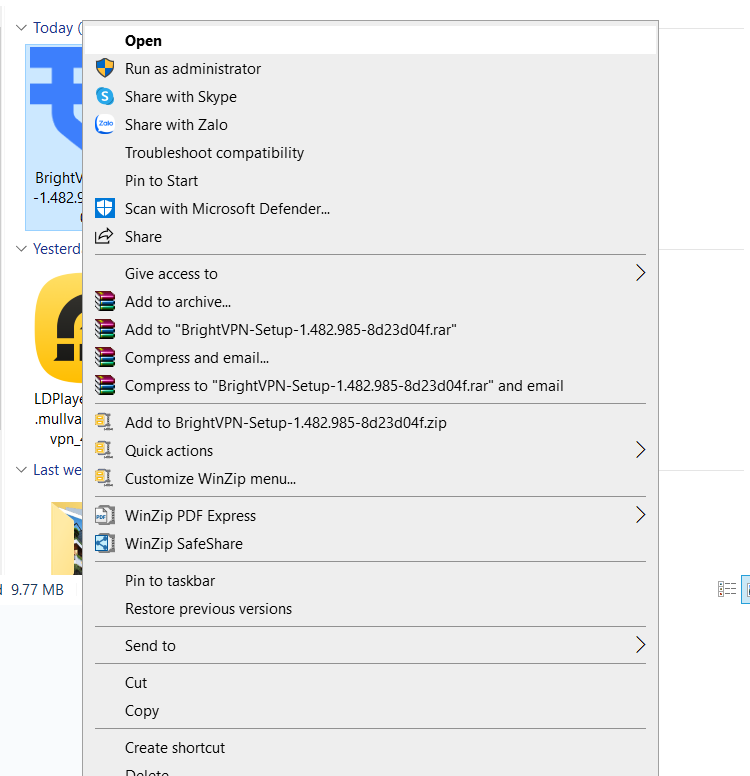Image resolution: width=750 pixels, height=776 pixels.
Task: Click the Share arrow icon
Action: tap(105, 237)
